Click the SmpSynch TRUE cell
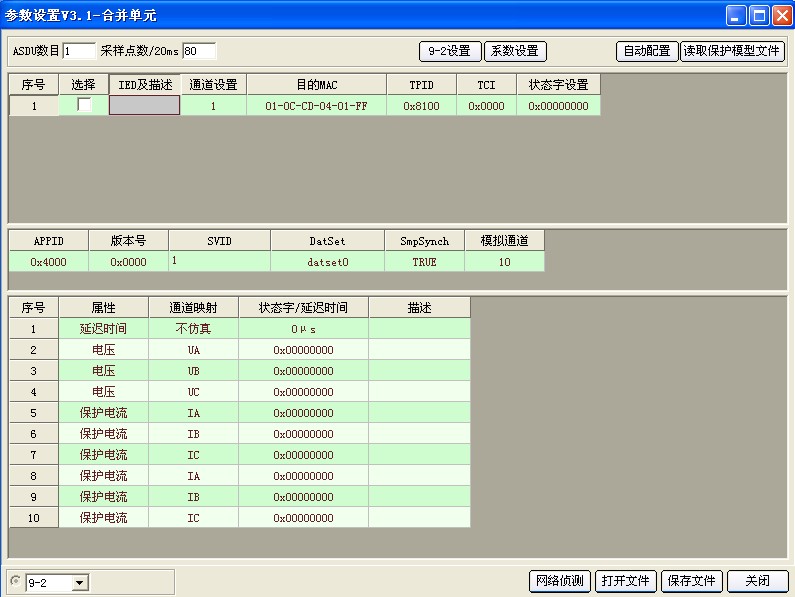This screenshot has height=597, width=795. pyautogui.click(x=424, y=262)
